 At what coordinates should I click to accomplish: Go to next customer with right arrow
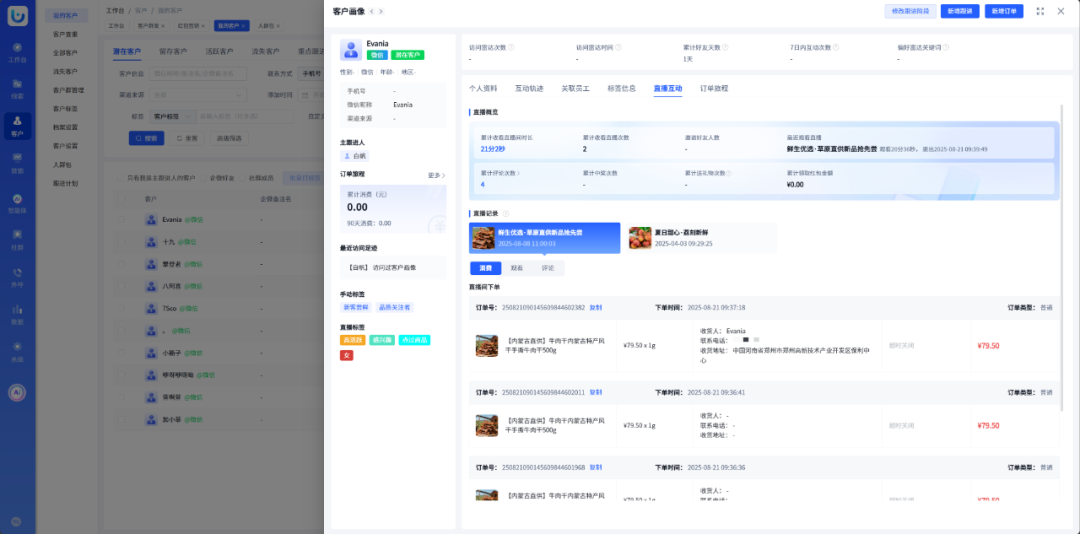(381, 11)
